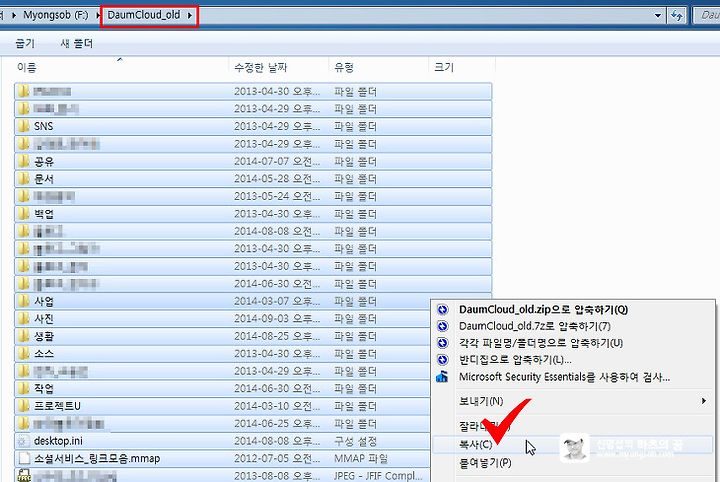The height and width of the screenshot is (482, 720).
Task: Click the desktop.ini file icon
Action: pyautogui.click(x=23, y=441)
